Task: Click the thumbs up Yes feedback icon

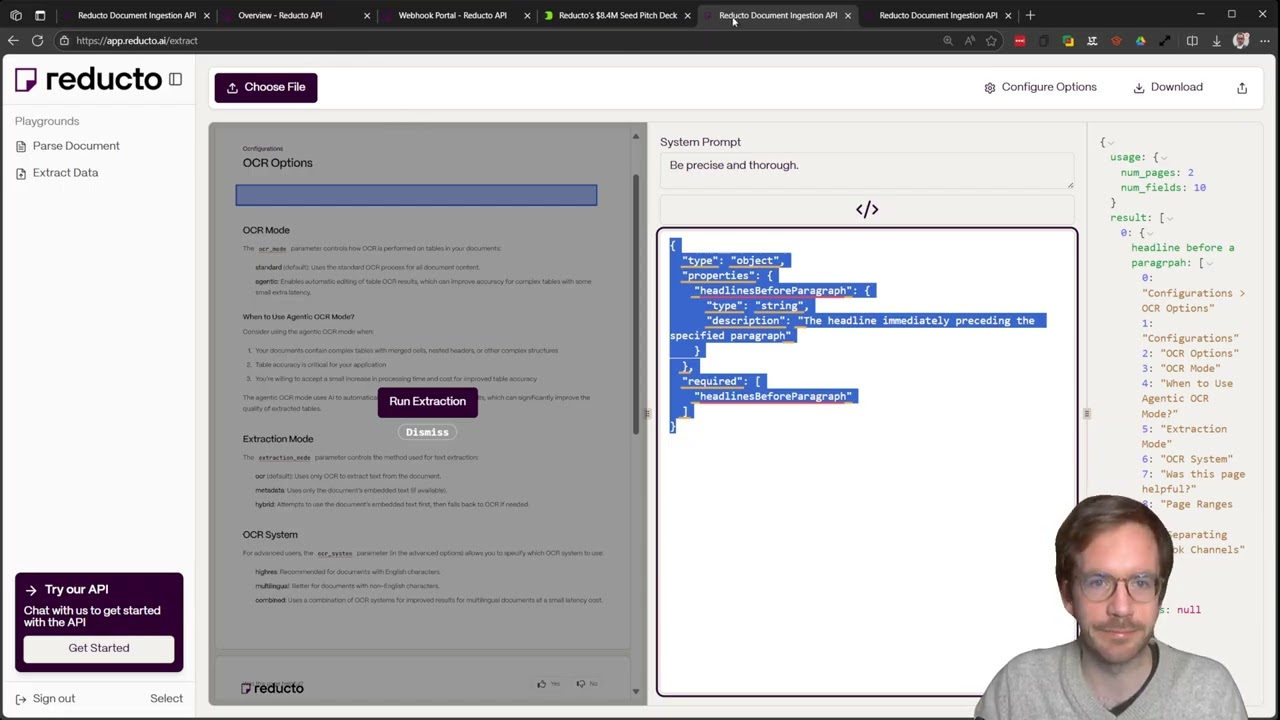Action: click(x=542, y=684)
